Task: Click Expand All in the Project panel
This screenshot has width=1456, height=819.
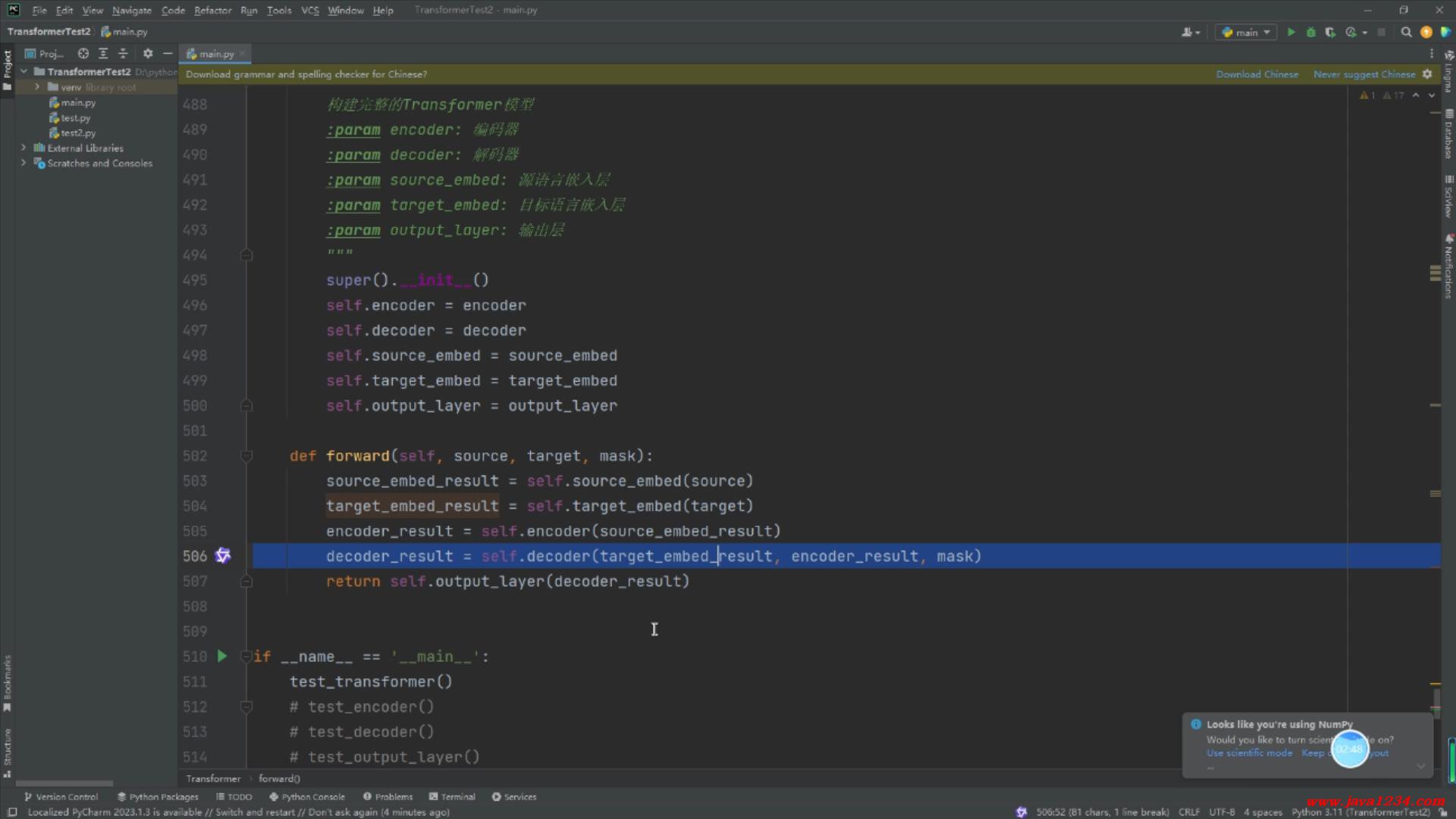Action: (103, 54)
